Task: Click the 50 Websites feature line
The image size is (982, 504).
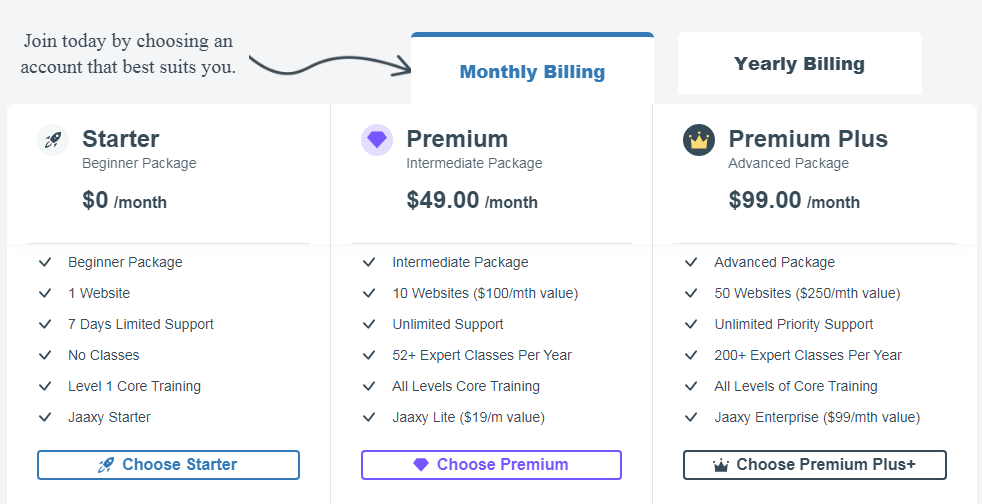Action: (x=807, y=293)
